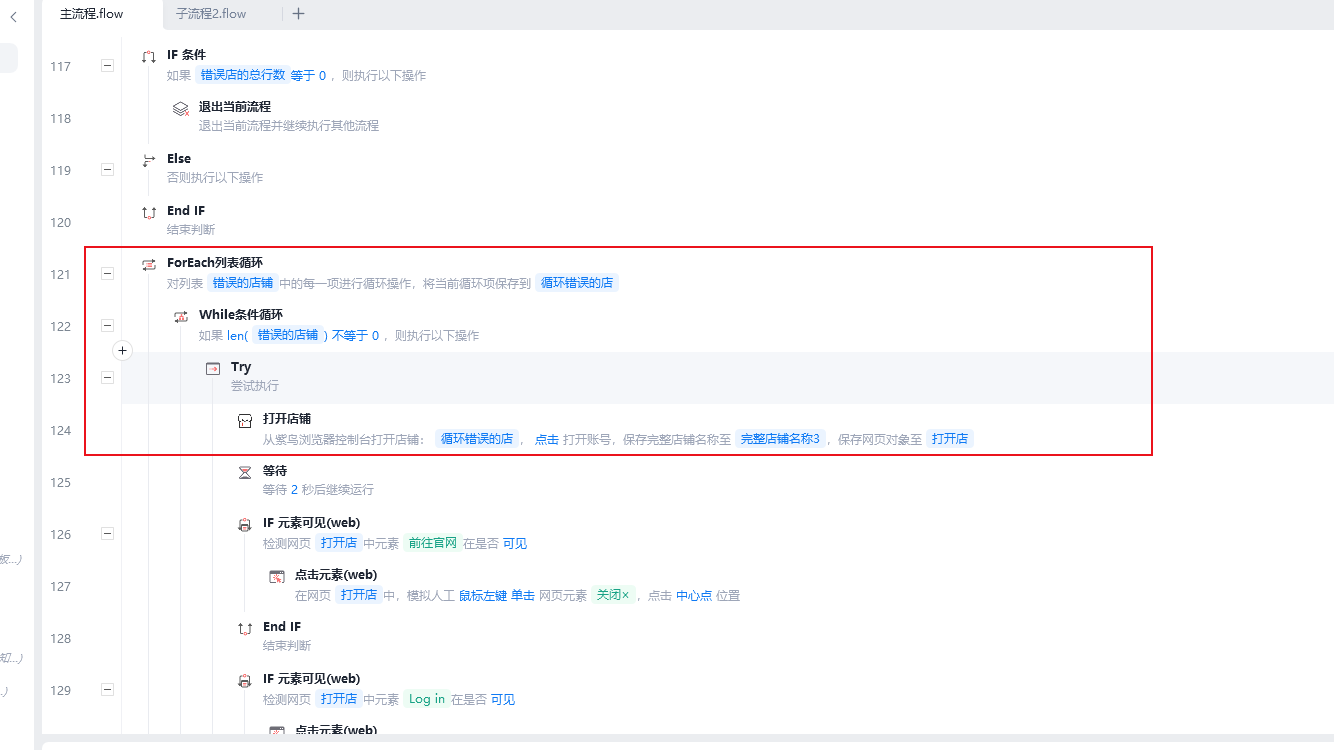Click the 循环错误的店 variable in ForEach step

(x=577, y=283)
